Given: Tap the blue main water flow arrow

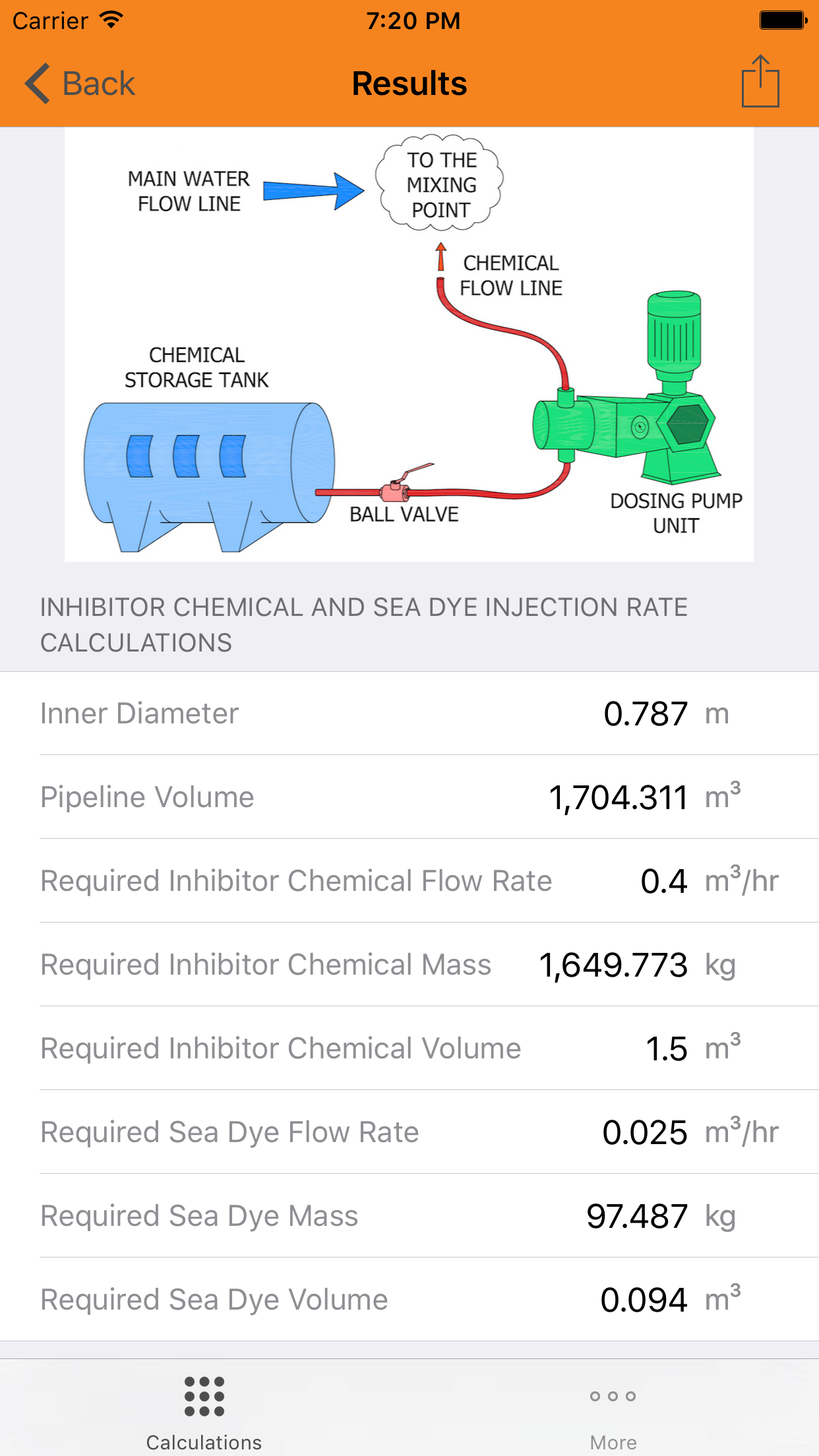Looking at the screenshot, I should 313,191.
